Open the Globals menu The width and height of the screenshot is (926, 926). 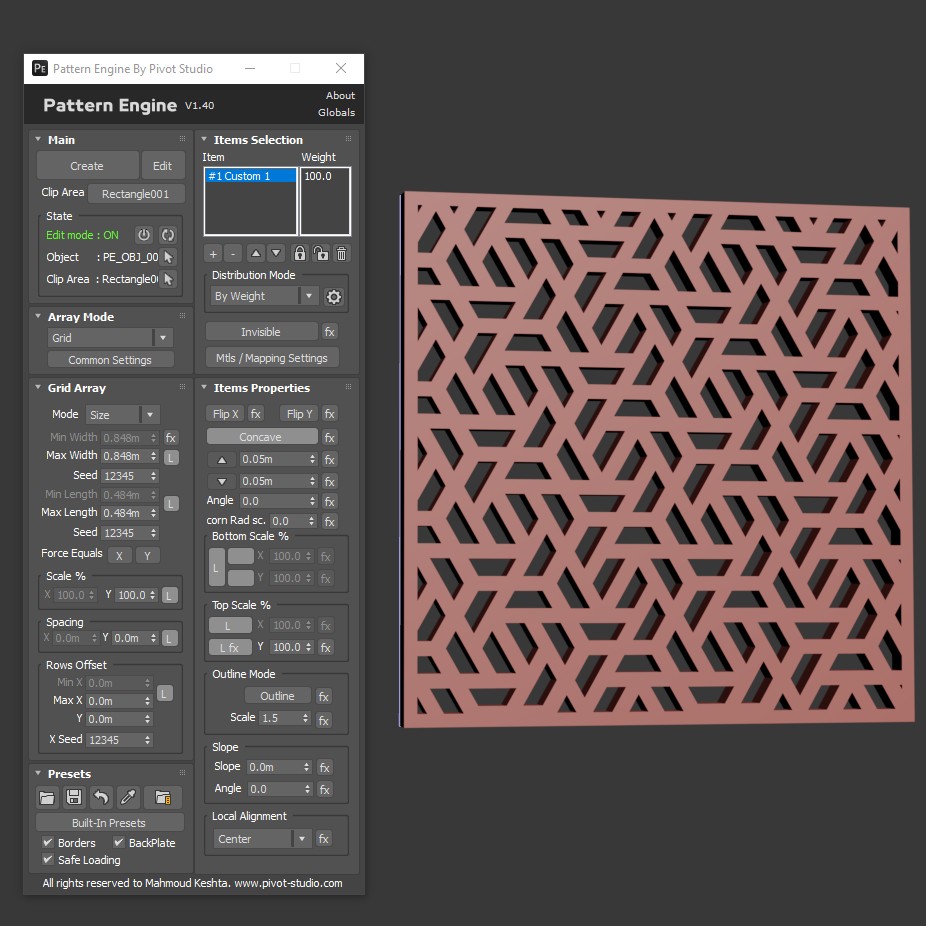(337, 112)
